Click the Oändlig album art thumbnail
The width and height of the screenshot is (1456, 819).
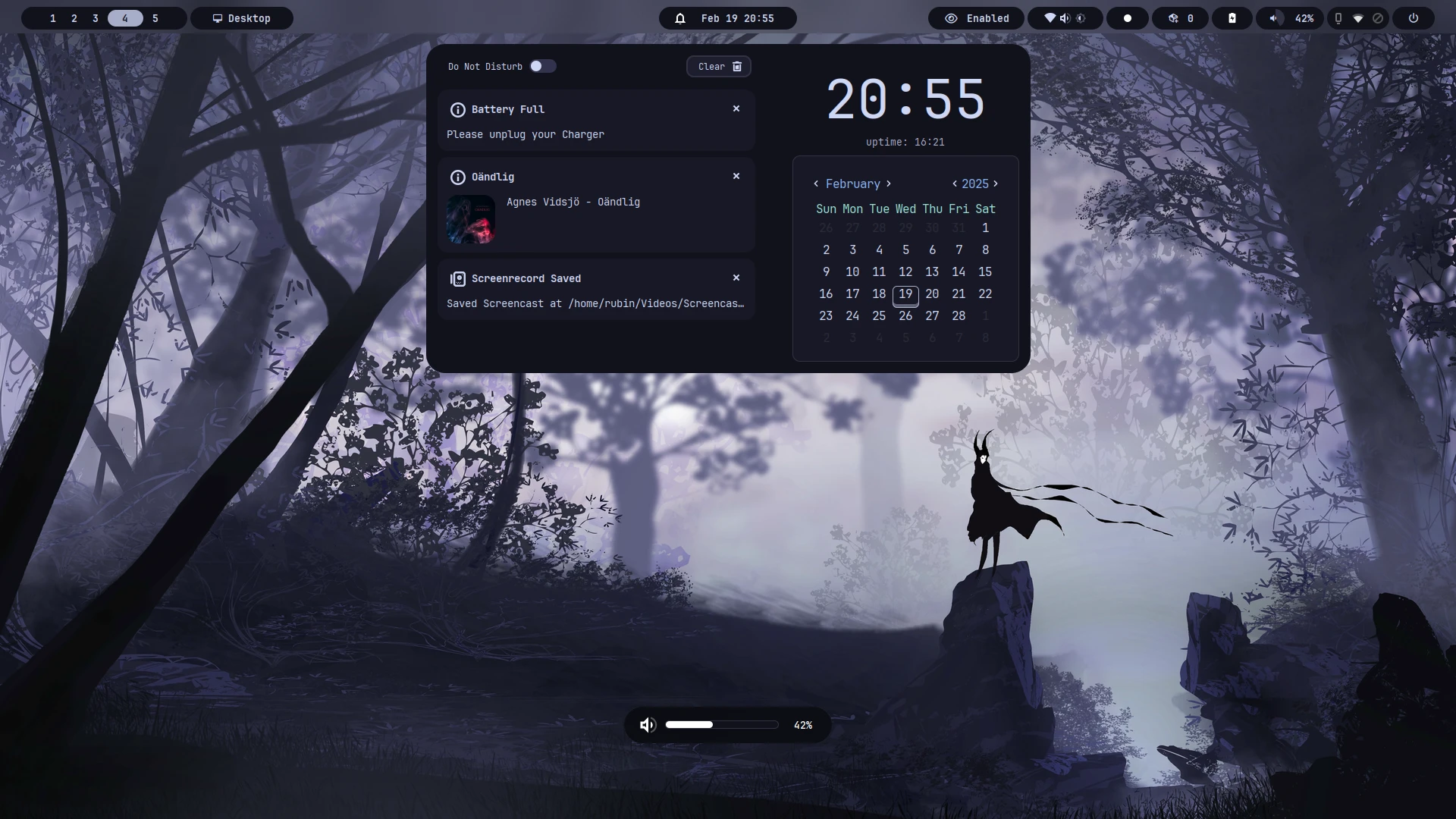point(471,219)
